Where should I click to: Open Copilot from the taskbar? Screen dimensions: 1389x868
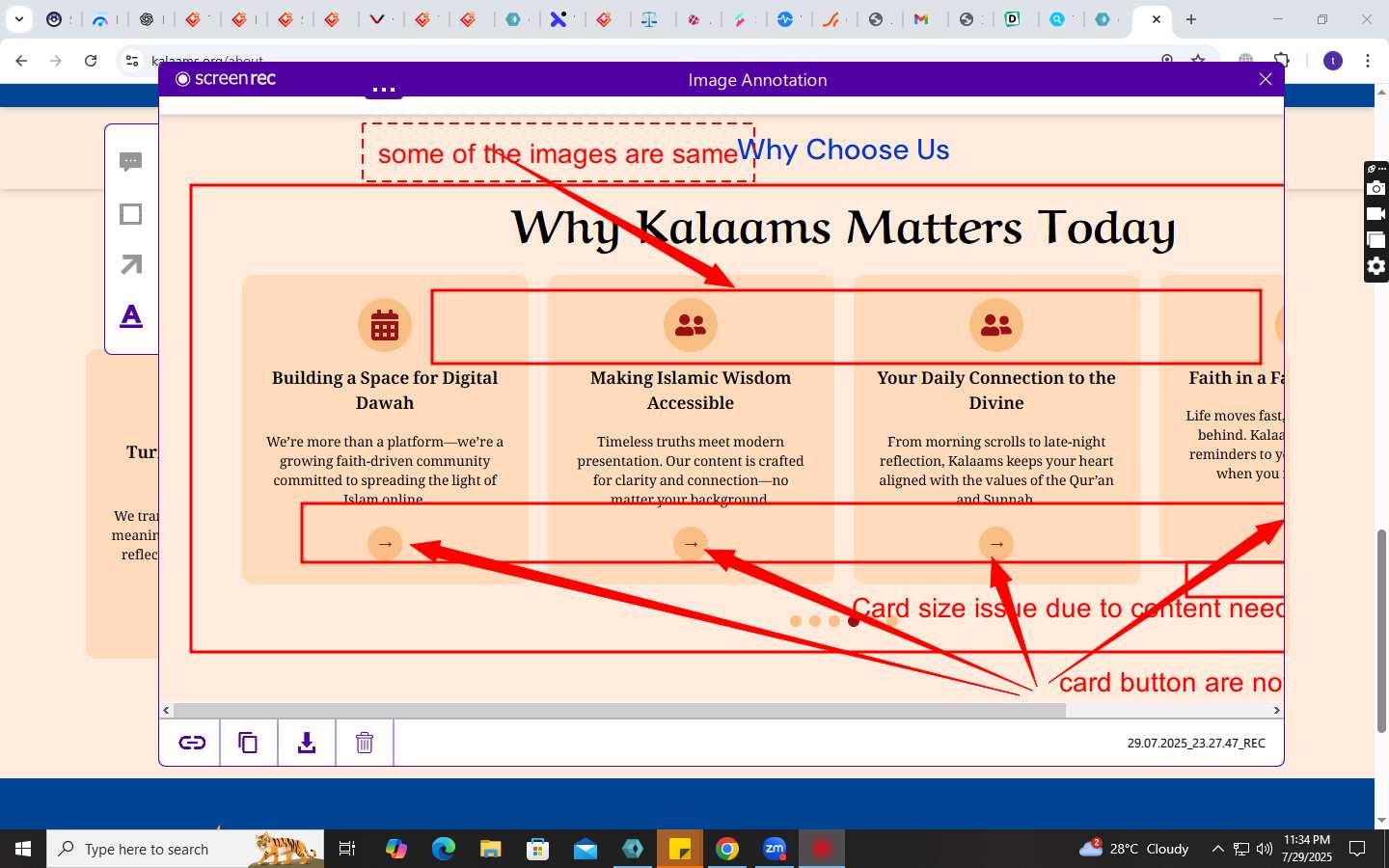[x=396, y=849]
